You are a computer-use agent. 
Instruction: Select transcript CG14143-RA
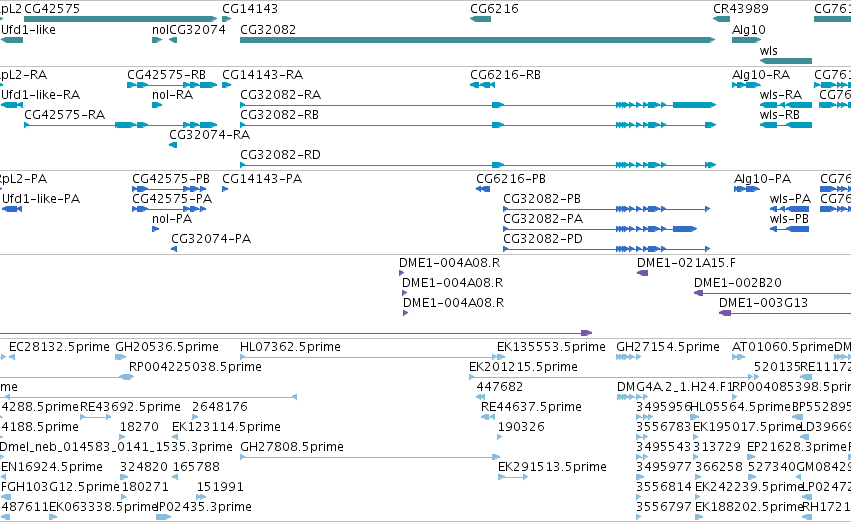pyautogui.click(x=262, y=74)
